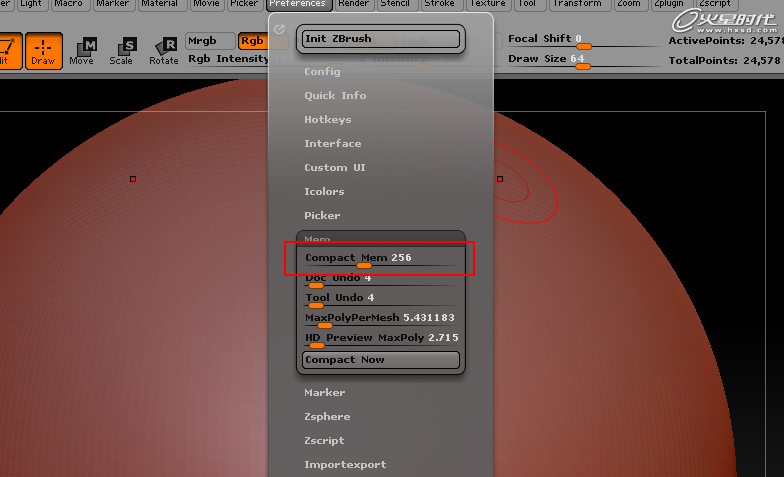Open the Material menu
784x477 pixels.
160,4
